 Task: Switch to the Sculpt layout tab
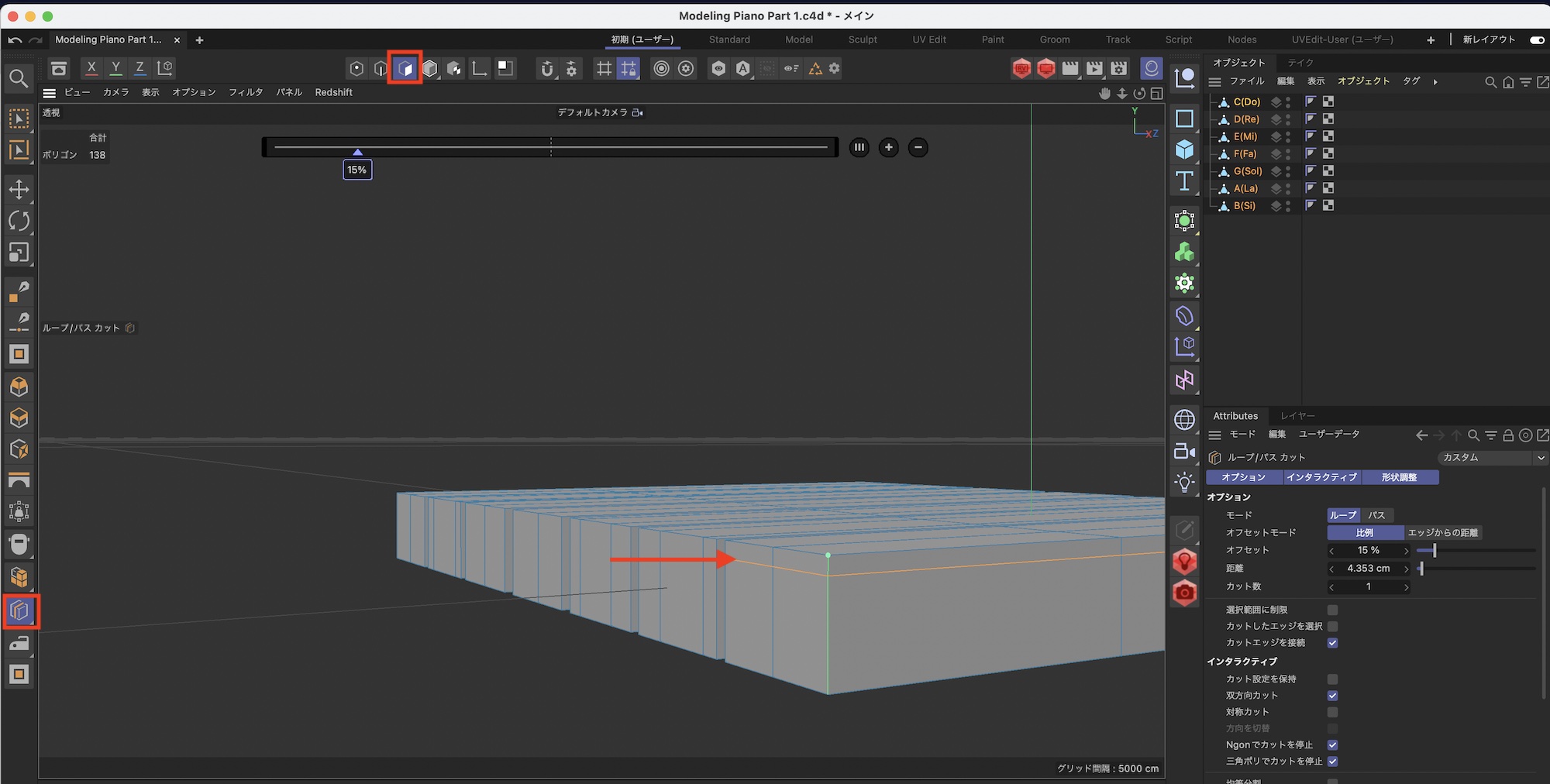[x=862, y=40]
